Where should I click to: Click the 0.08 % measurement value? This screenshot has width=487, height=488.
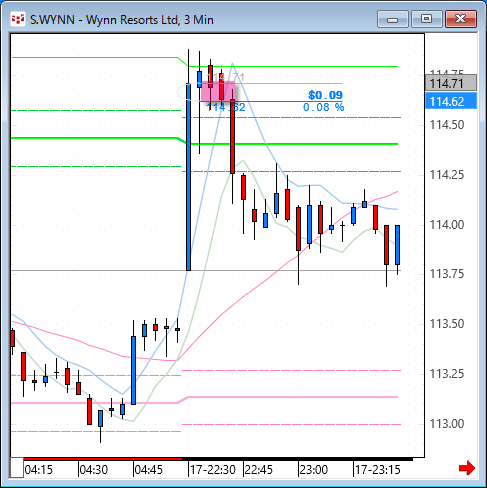[x=323, y=107]
